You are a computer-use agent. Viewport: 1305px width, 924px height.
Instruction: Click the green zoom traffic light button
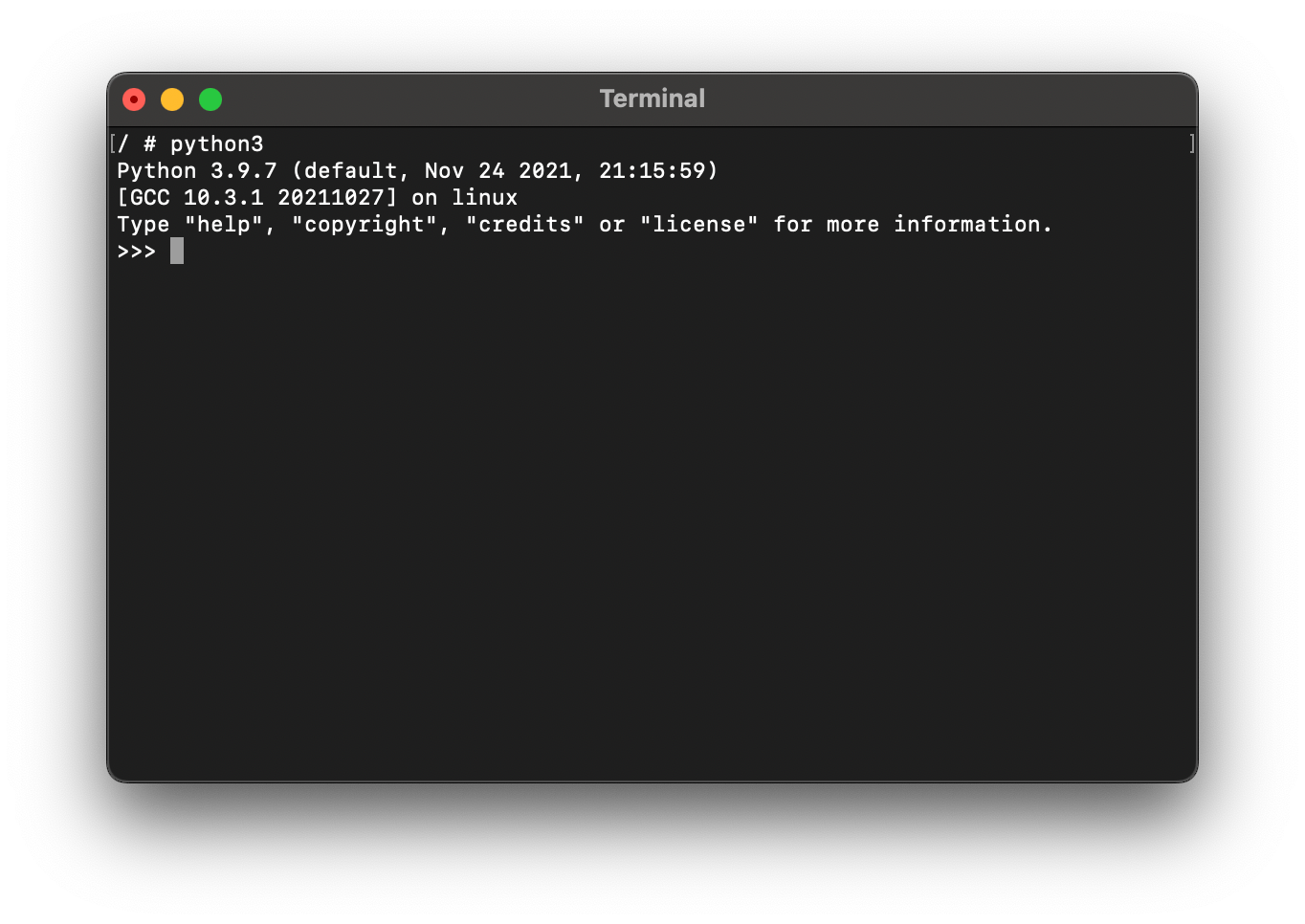click(210, 99)
